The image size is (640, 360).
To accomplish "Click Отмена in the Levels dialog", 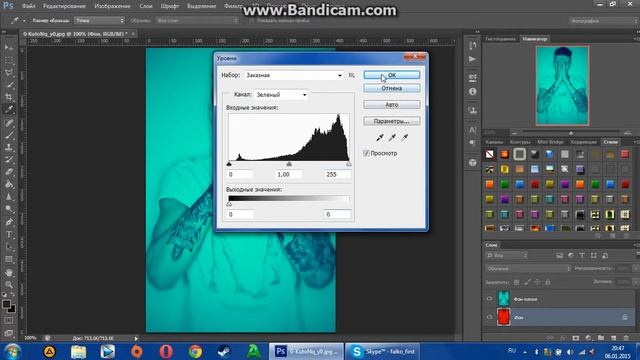I will tap(391, 88).
